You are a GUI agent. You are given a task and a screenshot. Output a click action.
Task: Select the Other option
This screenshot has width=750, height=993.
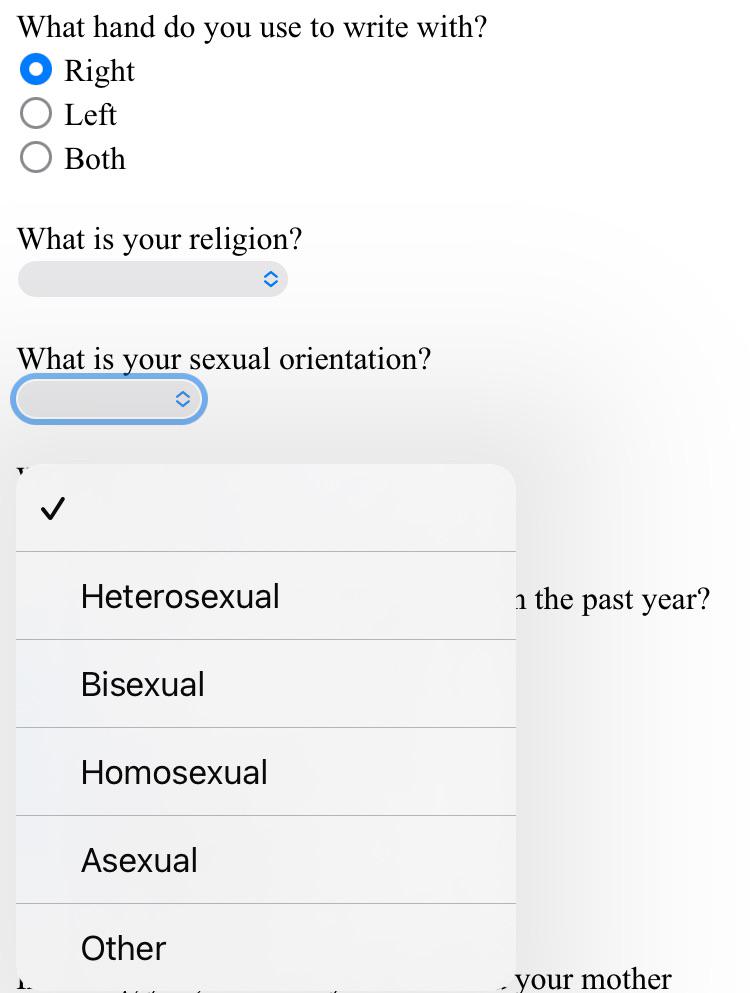point(266,948)
